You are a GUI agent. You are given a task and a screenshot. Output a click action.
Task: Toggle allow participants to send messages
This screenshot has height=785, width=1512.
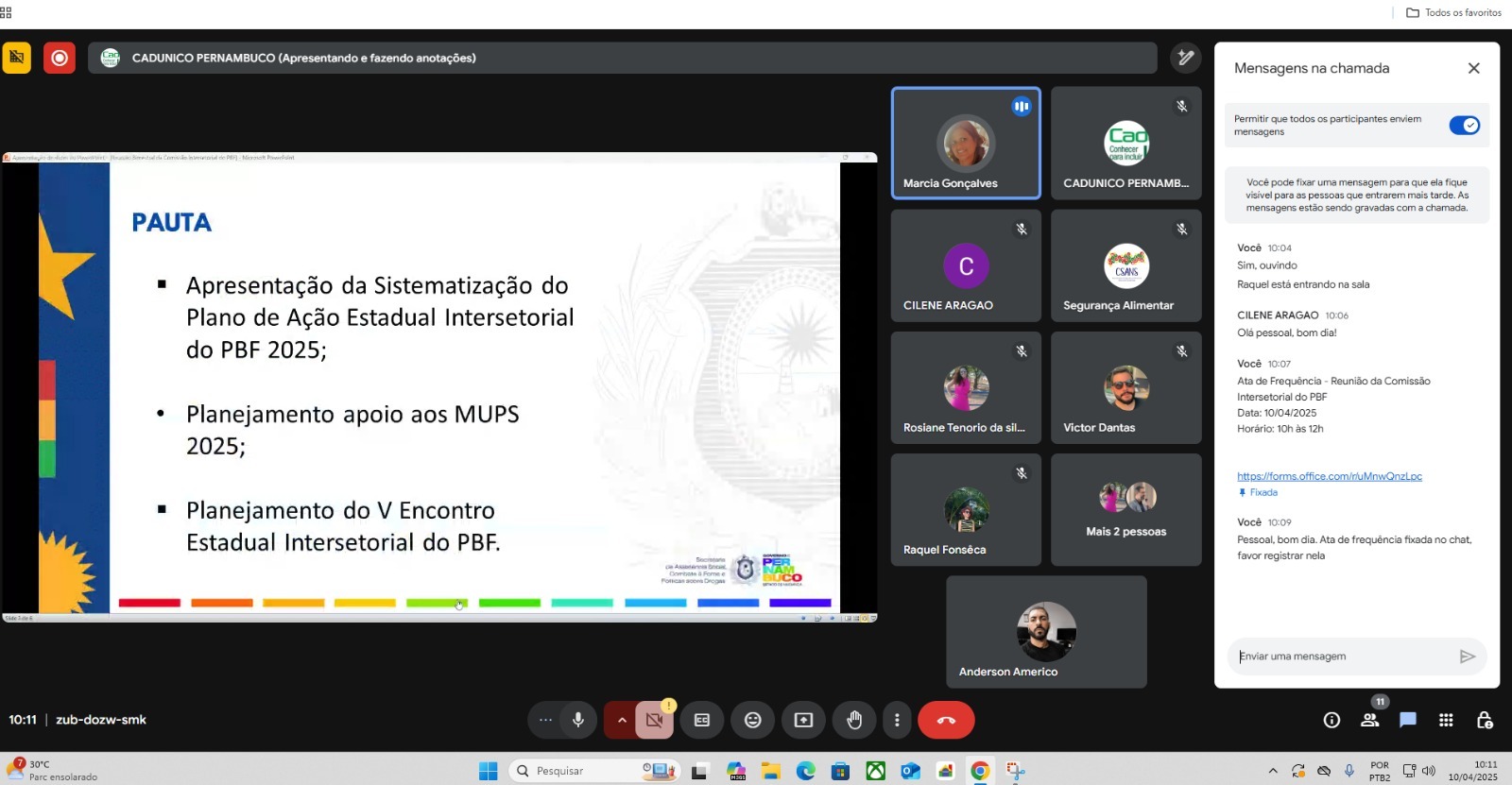point(1464,125)
